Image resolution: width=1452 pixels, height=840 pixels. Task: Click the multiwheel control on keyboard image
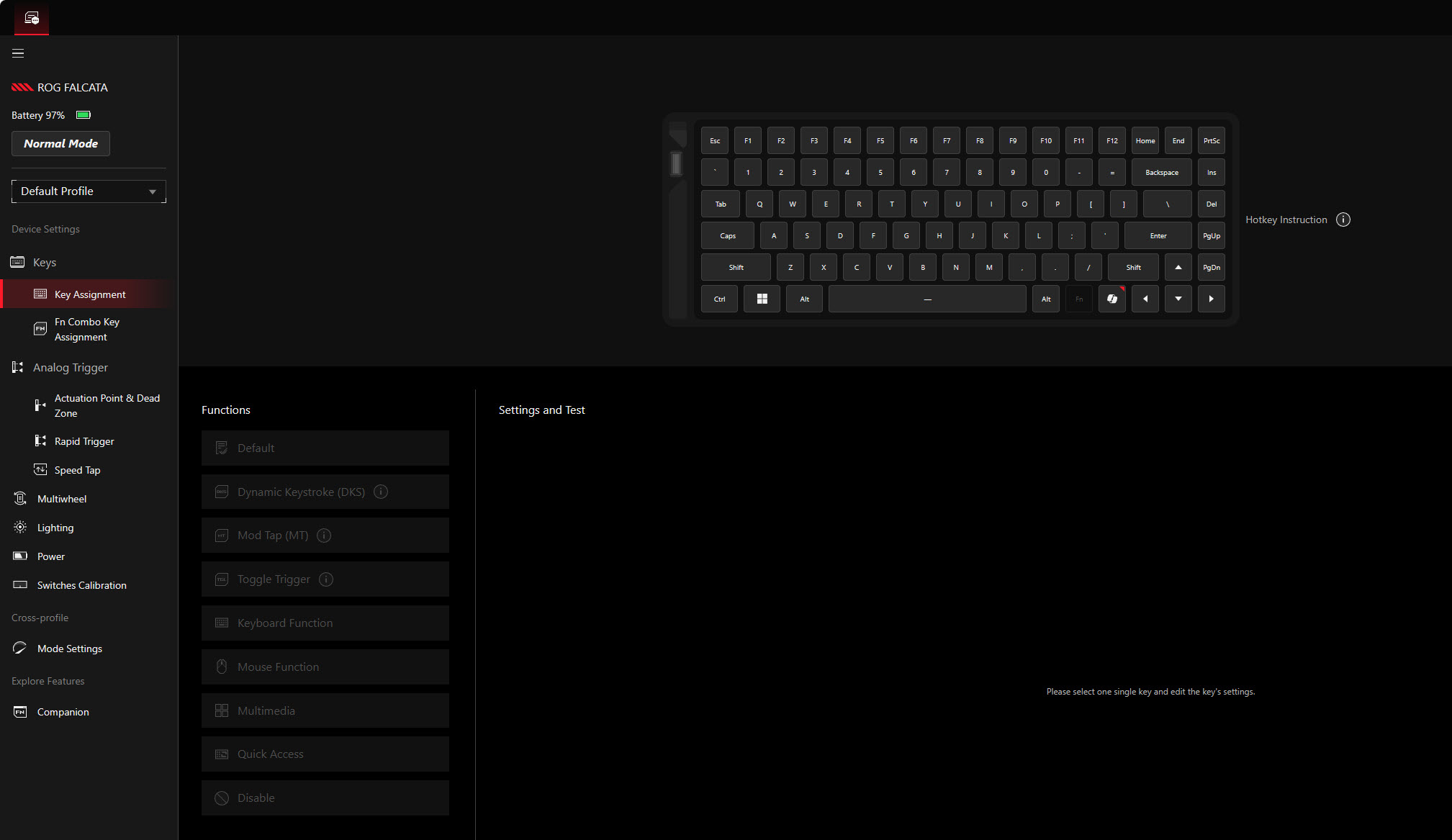point(676,164)
